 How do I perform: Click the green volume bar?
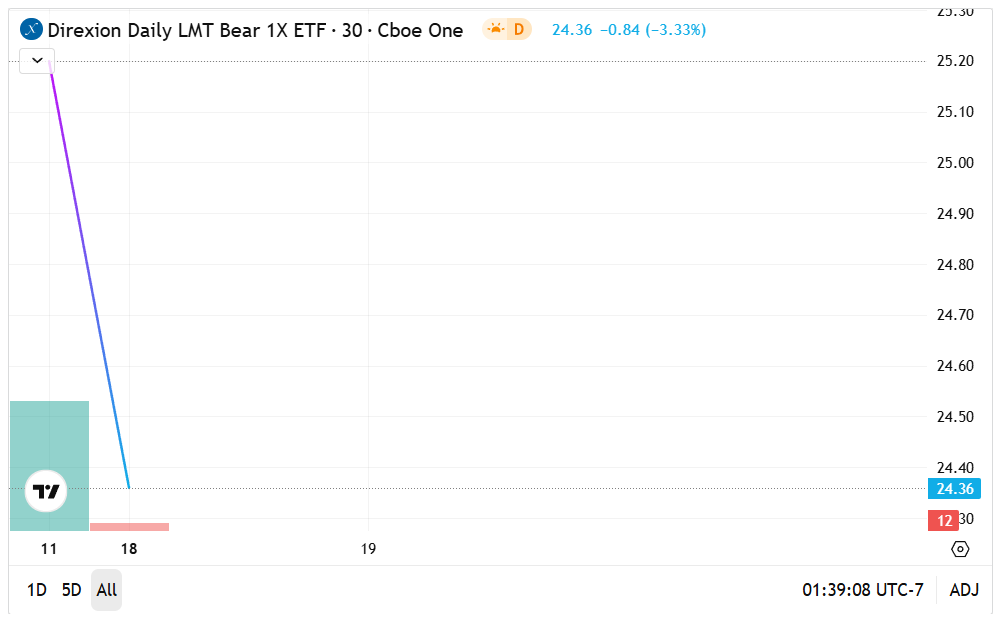click(49, 466)
